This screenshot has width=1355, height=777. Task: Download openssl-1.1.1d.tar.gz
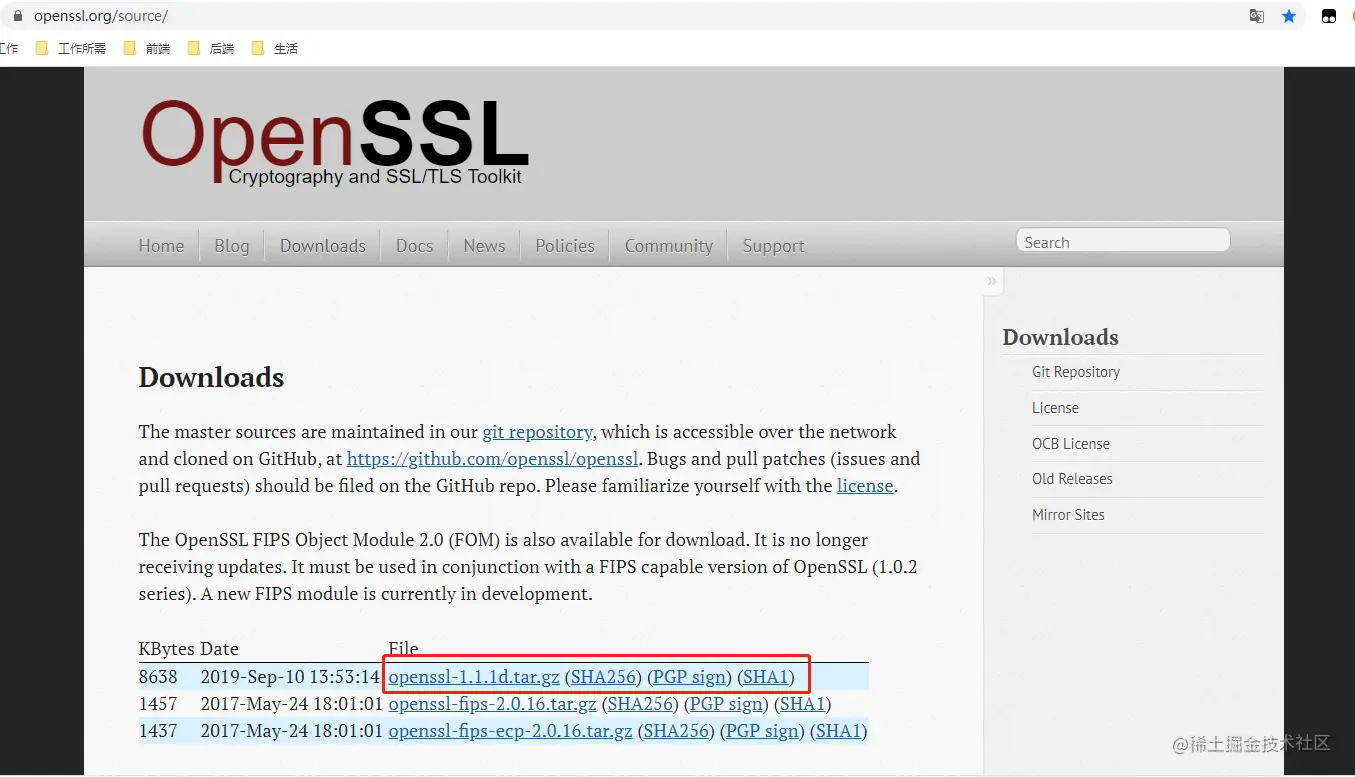pyautogui.click(x=474, y=677)
